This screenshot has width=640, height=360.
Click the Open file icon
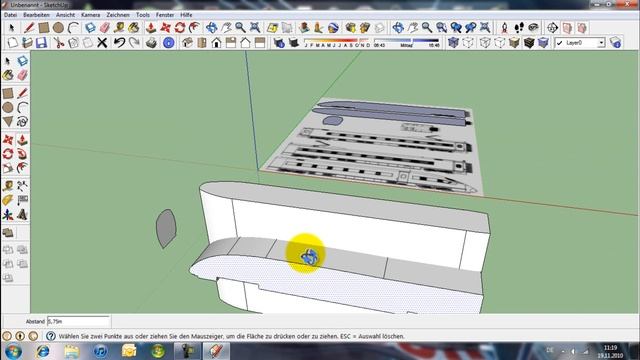tap(27, 42)
